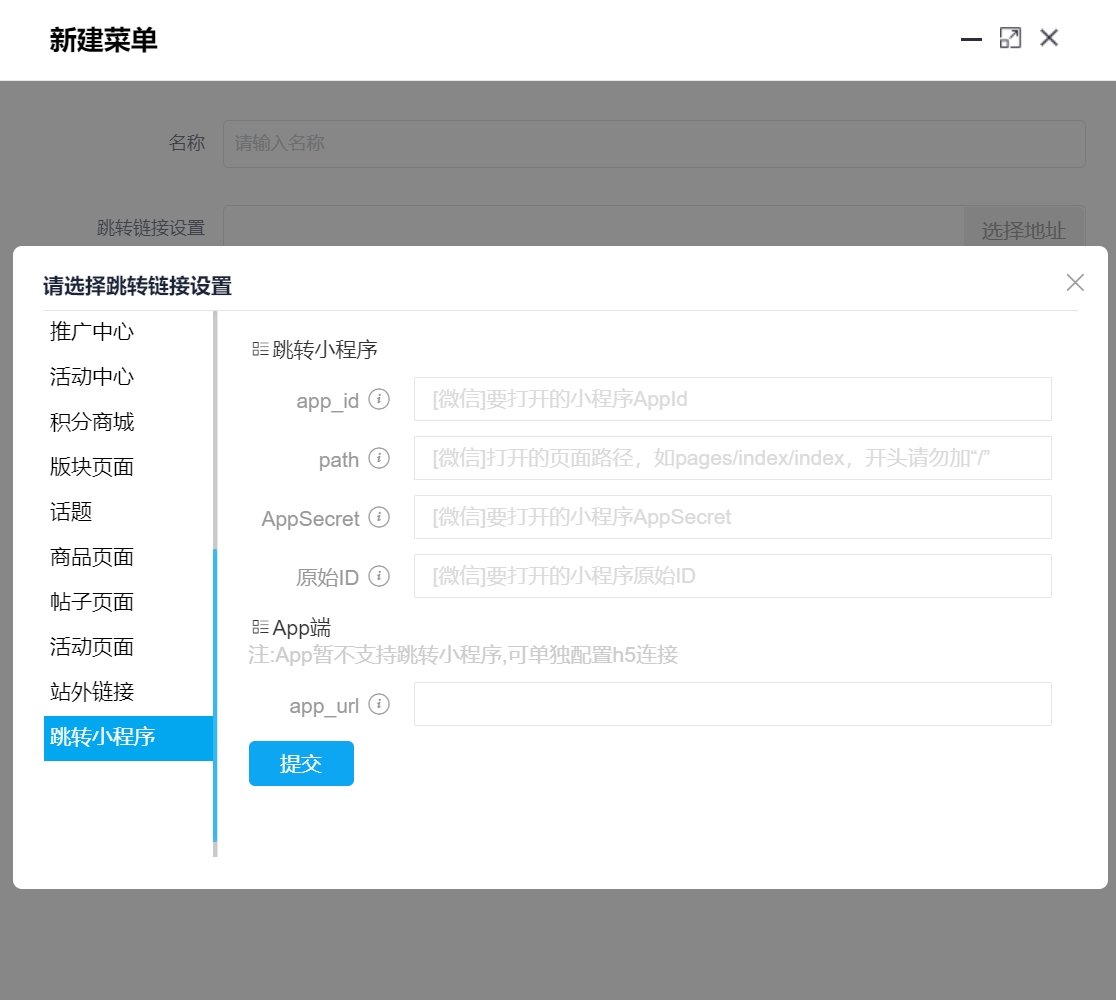The width and height of the screenshot is (1116, 1000).
Task: Close the 新建菜单 window
Action: 1048,38
